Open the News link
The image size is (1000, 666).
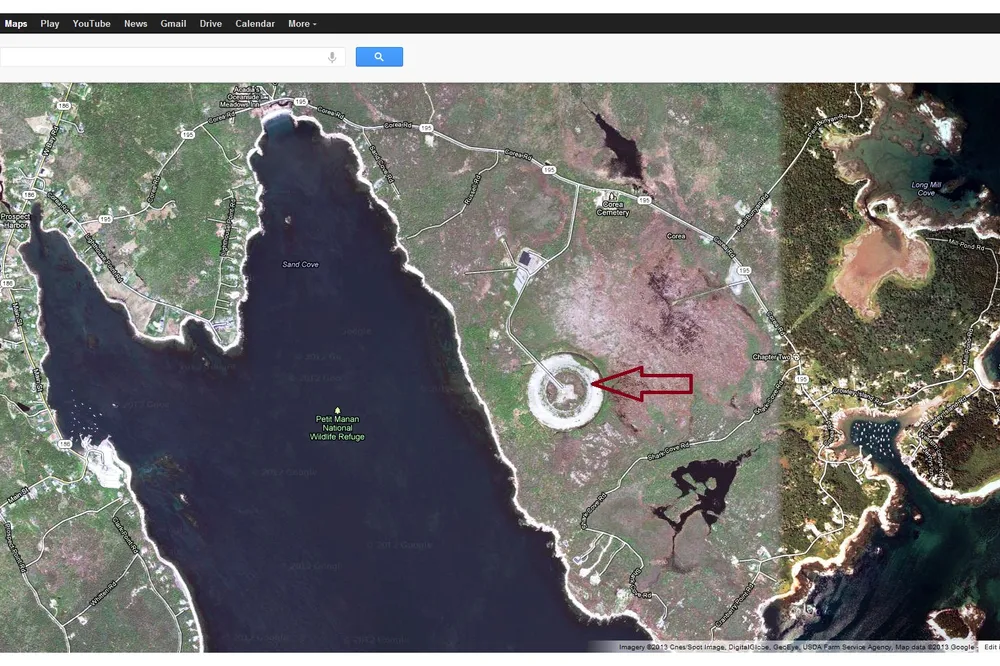point(135,23)
